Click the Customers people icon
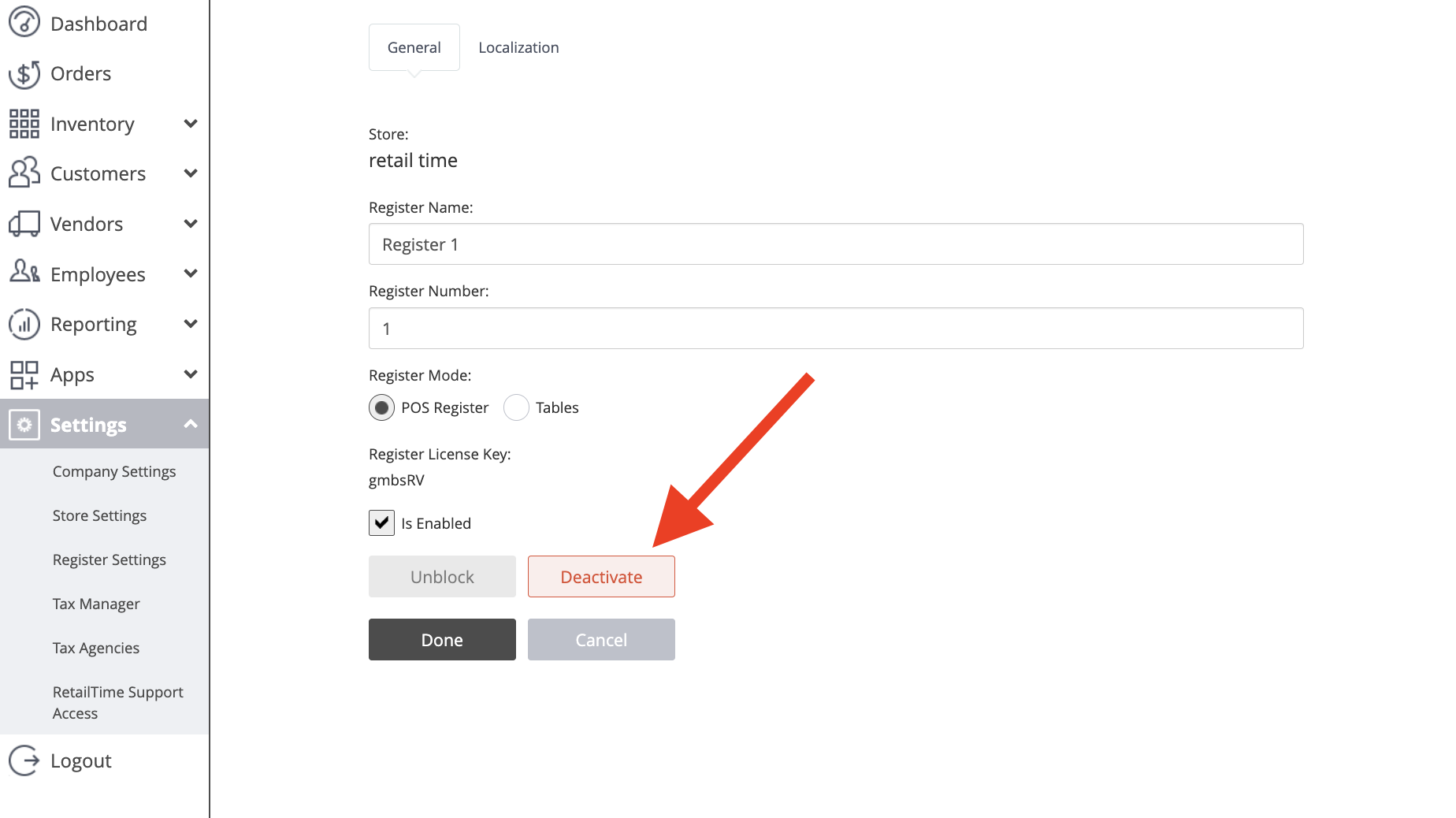1456x818 pixels. click(24, 173)
